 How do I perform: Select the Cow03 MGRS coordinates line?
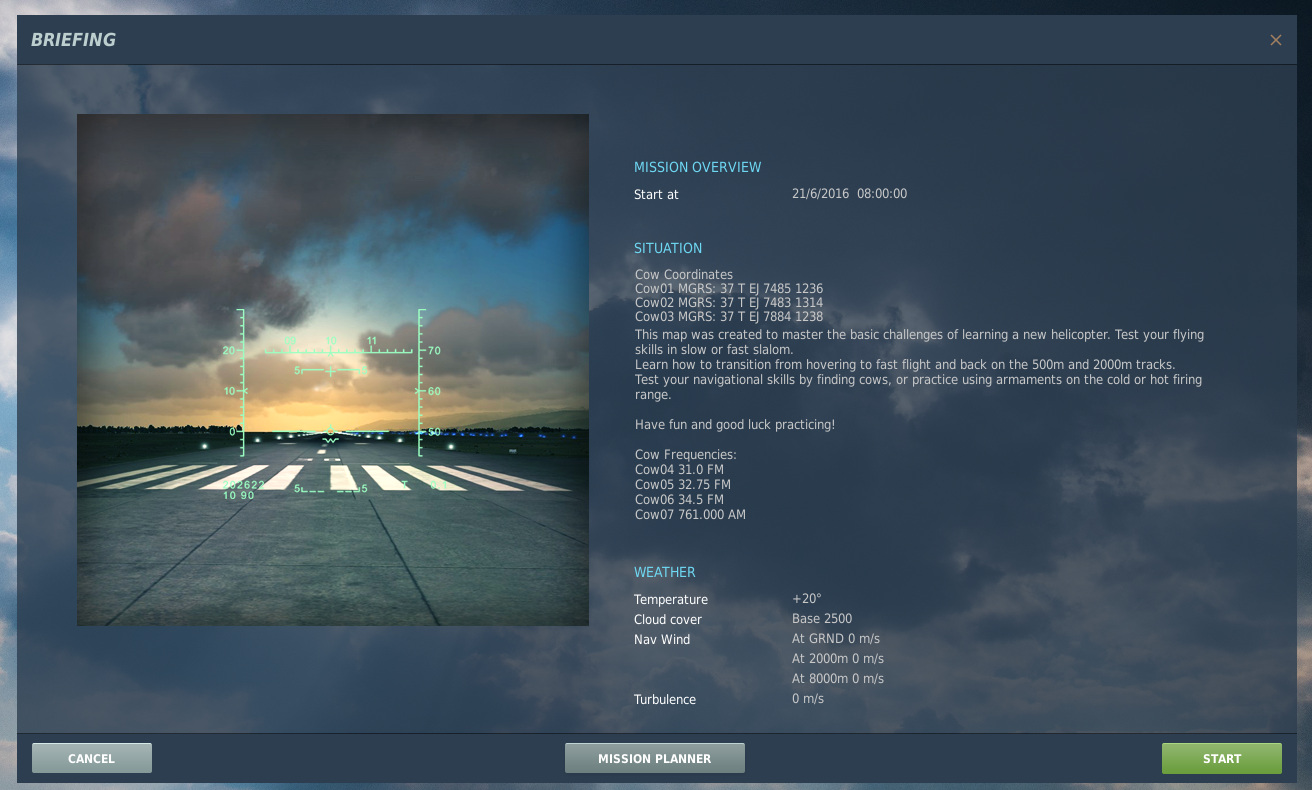[x=729, y=317]
